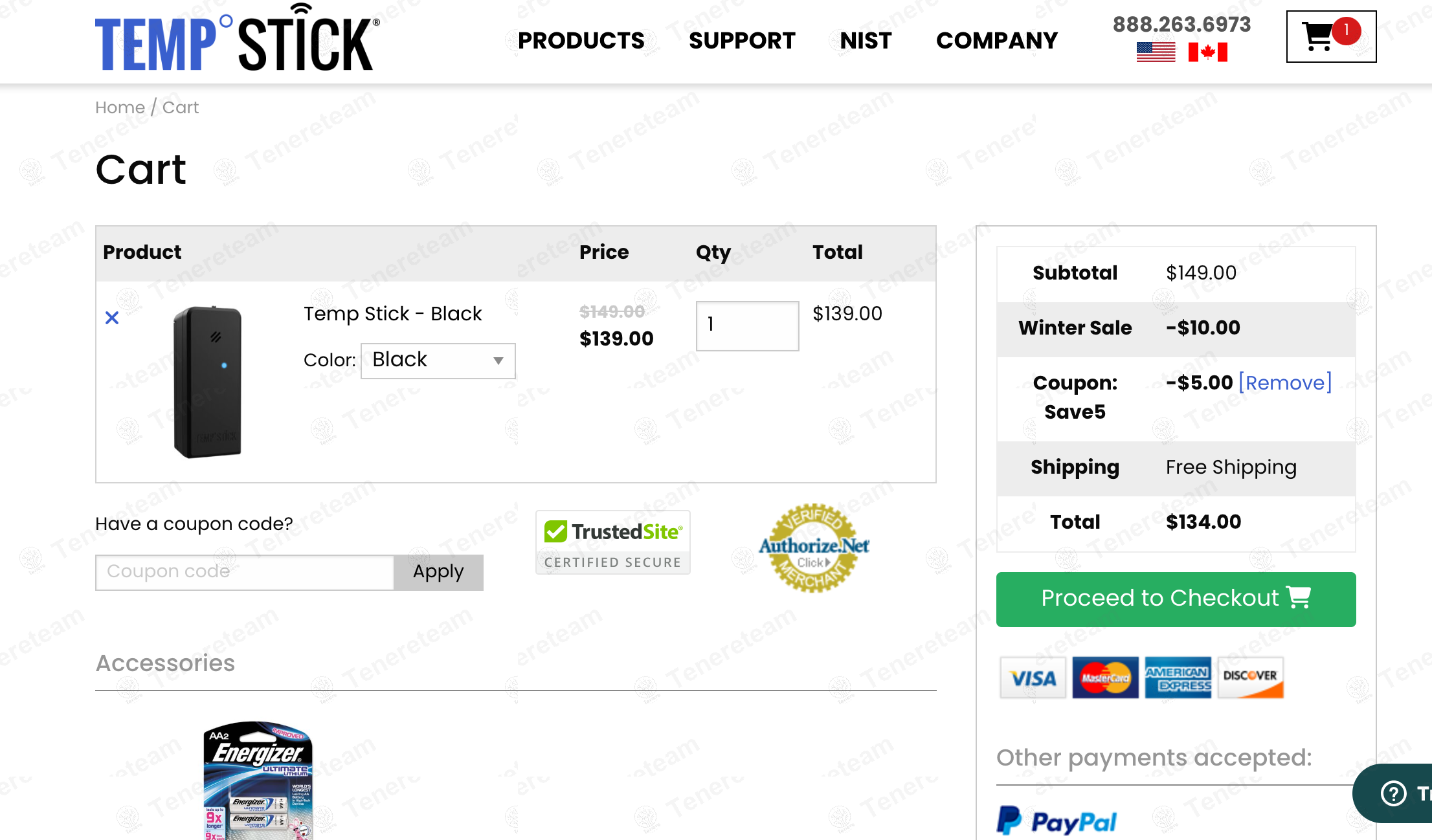Remove the Save5 coupon
Viewport: 1432px width, 840px height.
tap(1284, 382)
